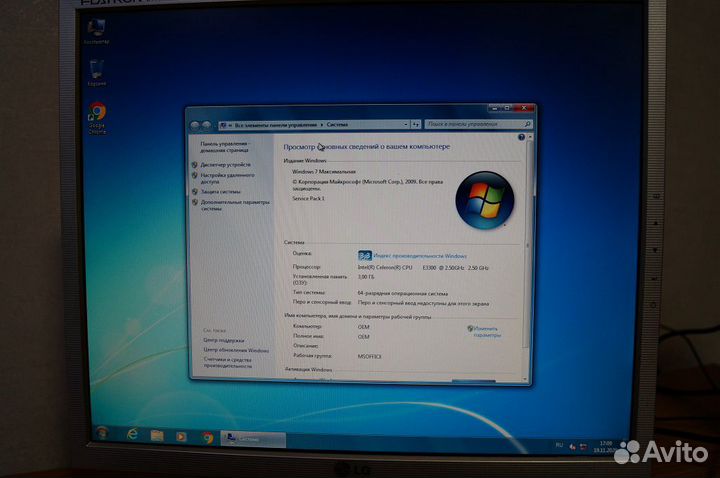The image size is (720, 478).
Task: Open the taskbar clock and date
Action: pos(605,447)
